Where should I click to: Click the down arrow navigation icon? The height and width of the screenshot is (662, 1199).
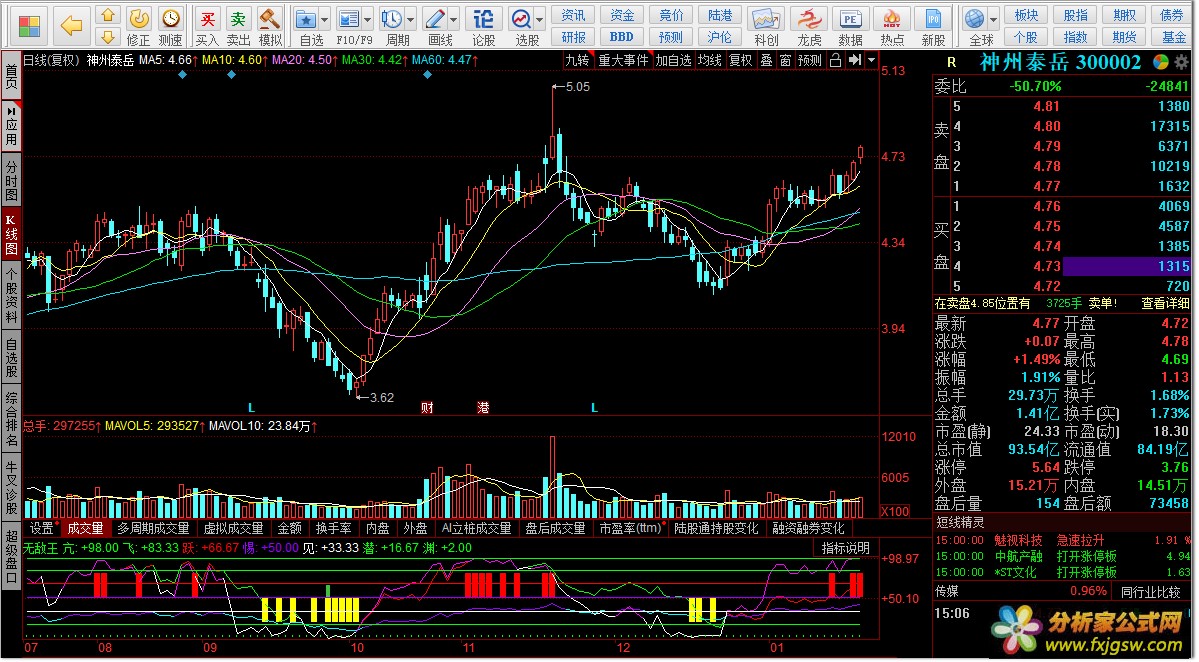click(108, 37)
